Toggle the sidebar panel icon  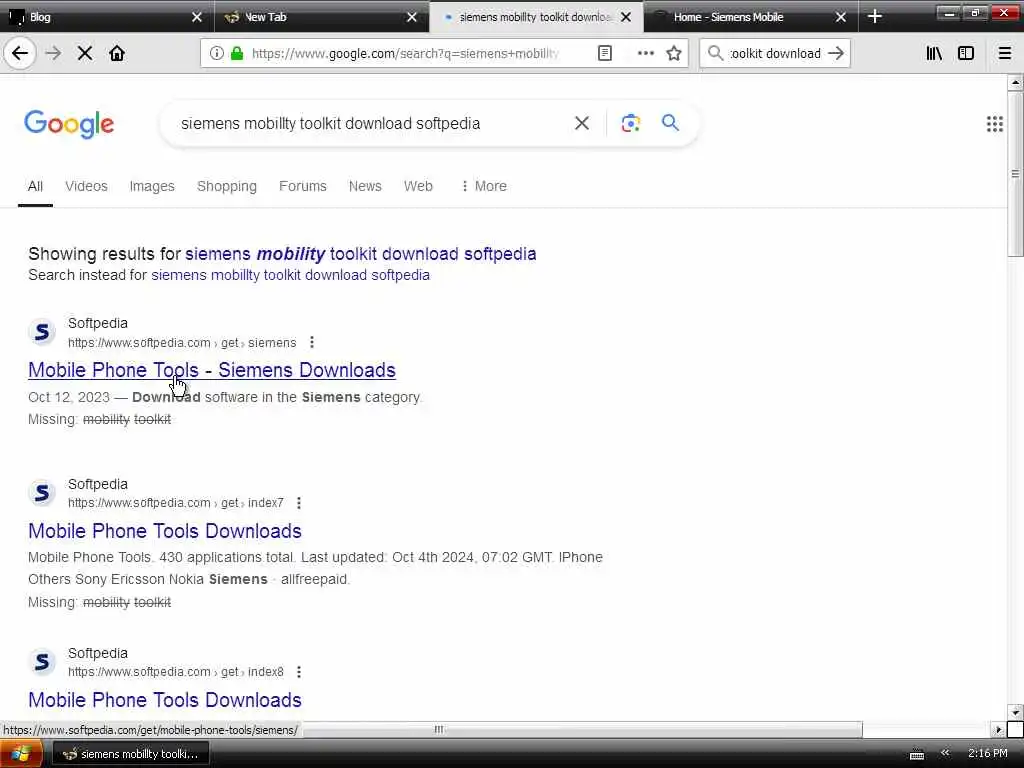966,53
